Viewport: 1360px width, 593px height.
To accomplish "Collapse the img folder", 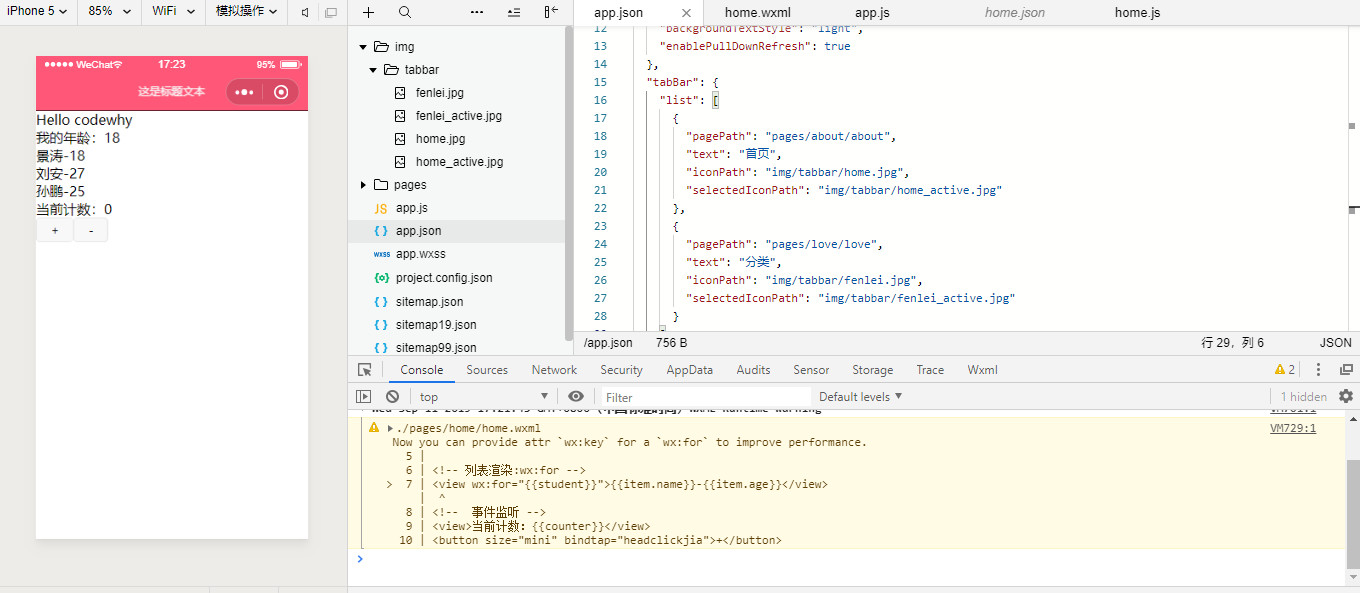I will click(365, 47).
